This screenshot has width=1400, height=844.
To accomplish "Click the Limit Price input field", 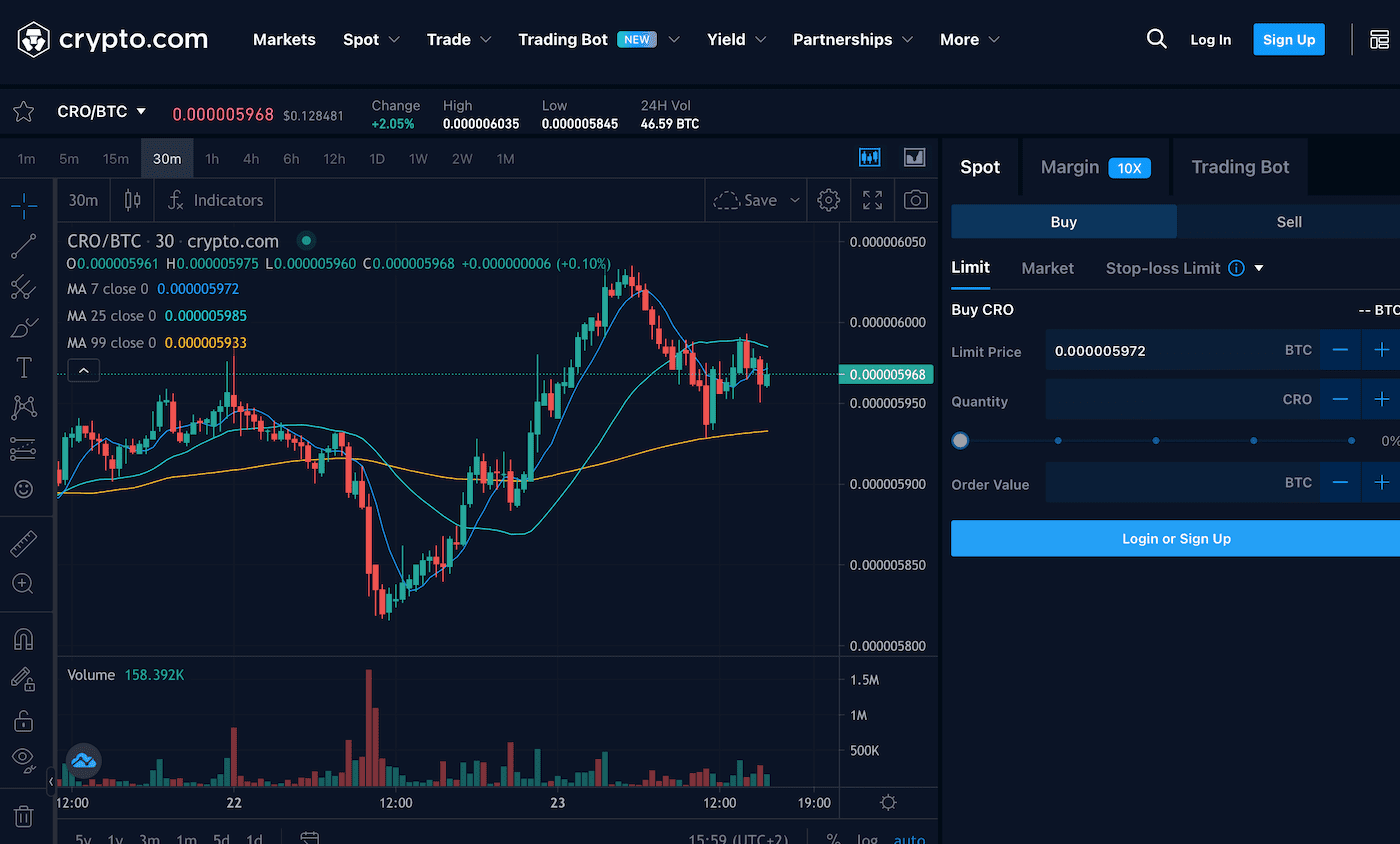I will [x=1182, y=350].
